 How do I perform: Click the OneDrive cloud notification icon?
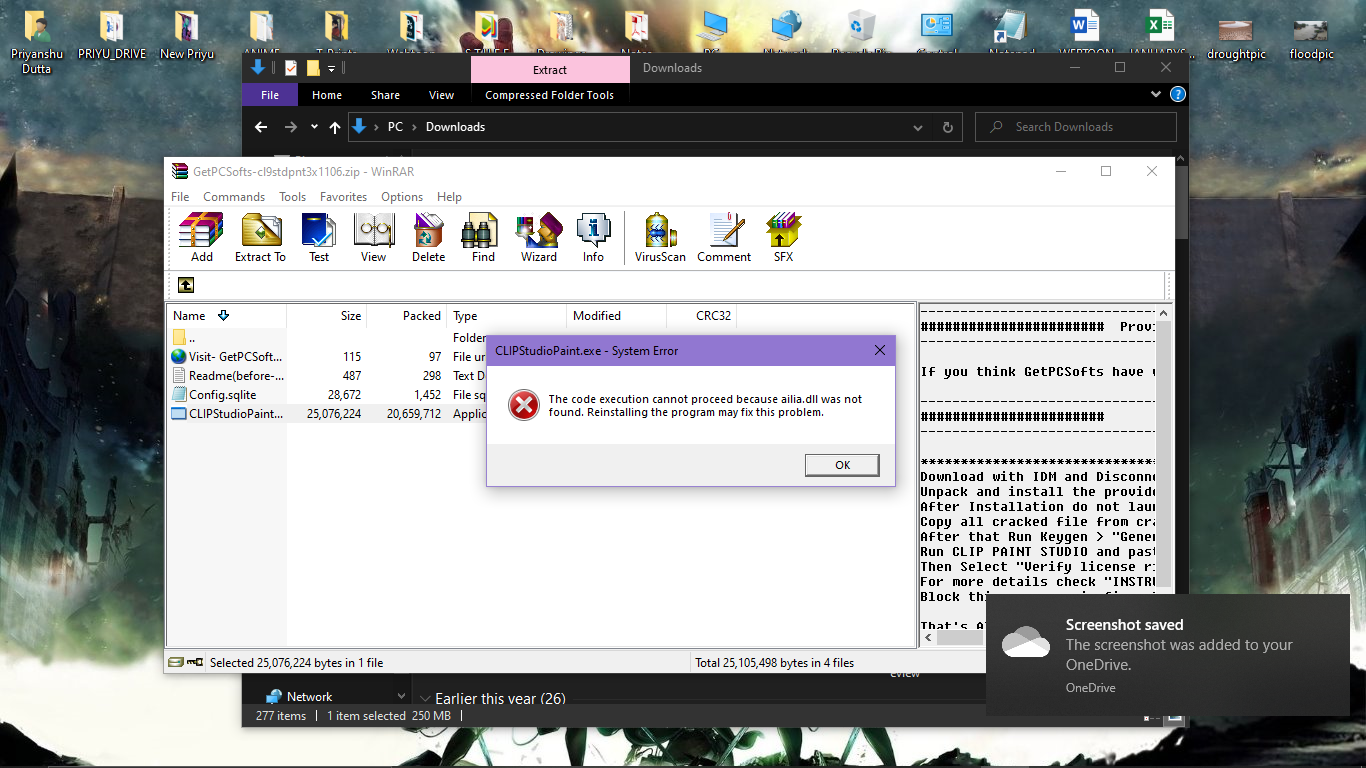pyautogui.click(x=1026, y=643)
